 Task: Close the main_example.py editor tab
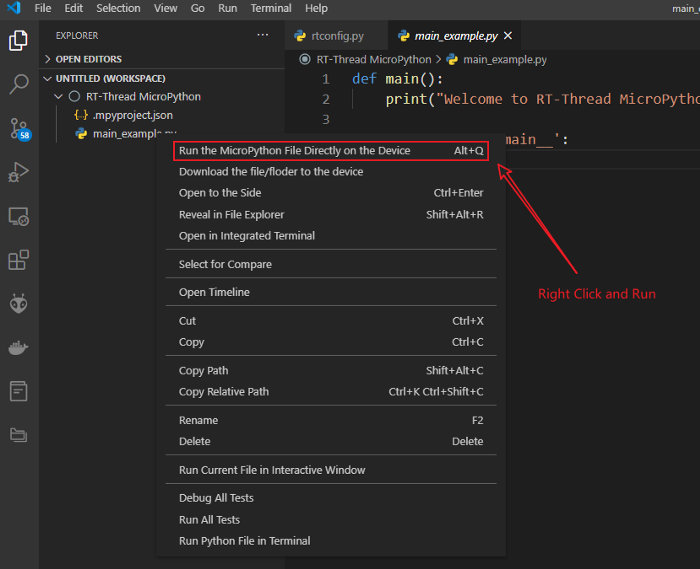point(508,36)
